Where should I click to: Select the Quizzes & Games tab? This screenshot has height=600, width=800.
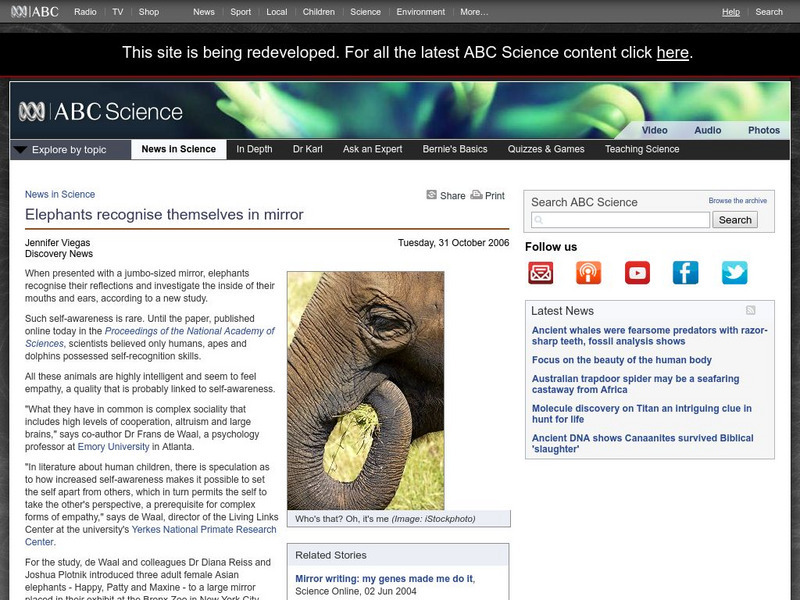click(545, 148)
